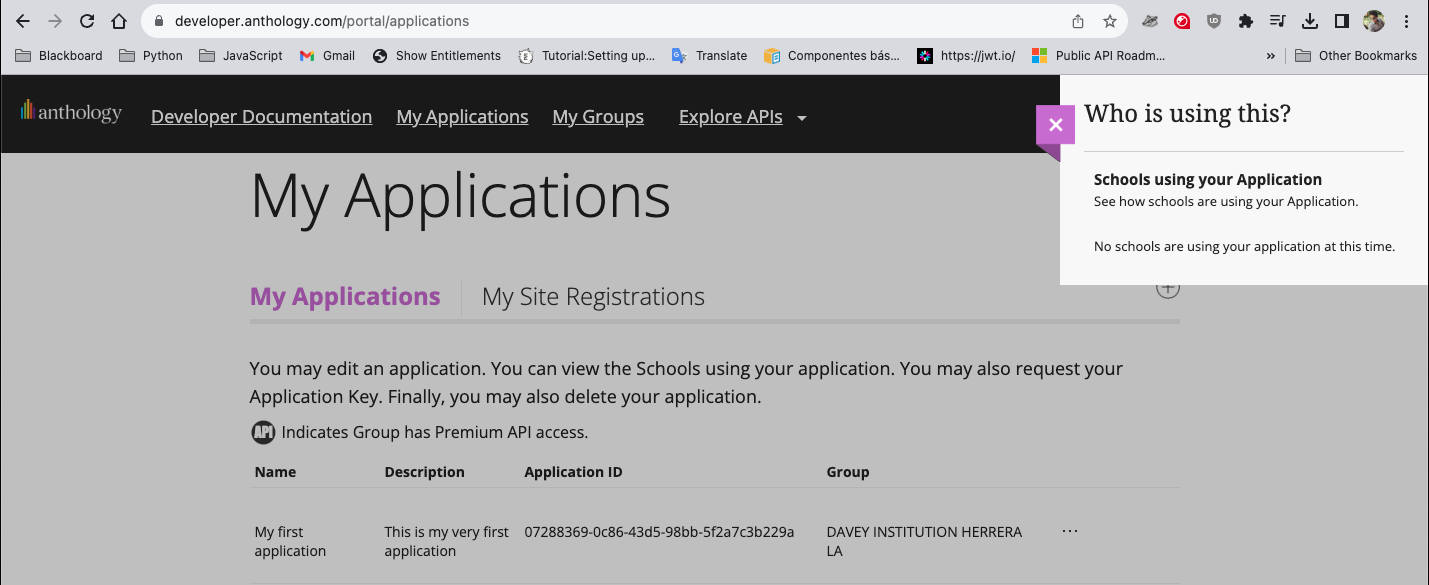This screenshot has height=585, width=1429.
Task: Open the badger extension icon
Action: pyautogui.click(x=1150, y=21)
